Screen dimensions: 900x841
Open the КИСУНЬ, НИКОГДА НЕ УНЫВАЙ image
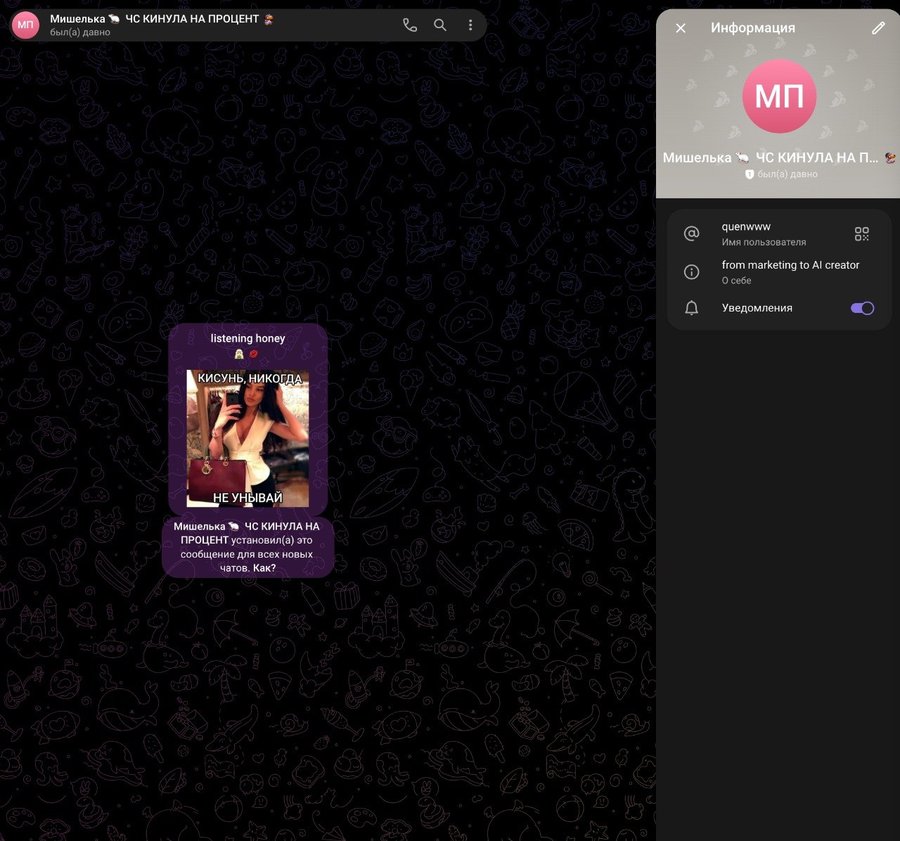247,438
